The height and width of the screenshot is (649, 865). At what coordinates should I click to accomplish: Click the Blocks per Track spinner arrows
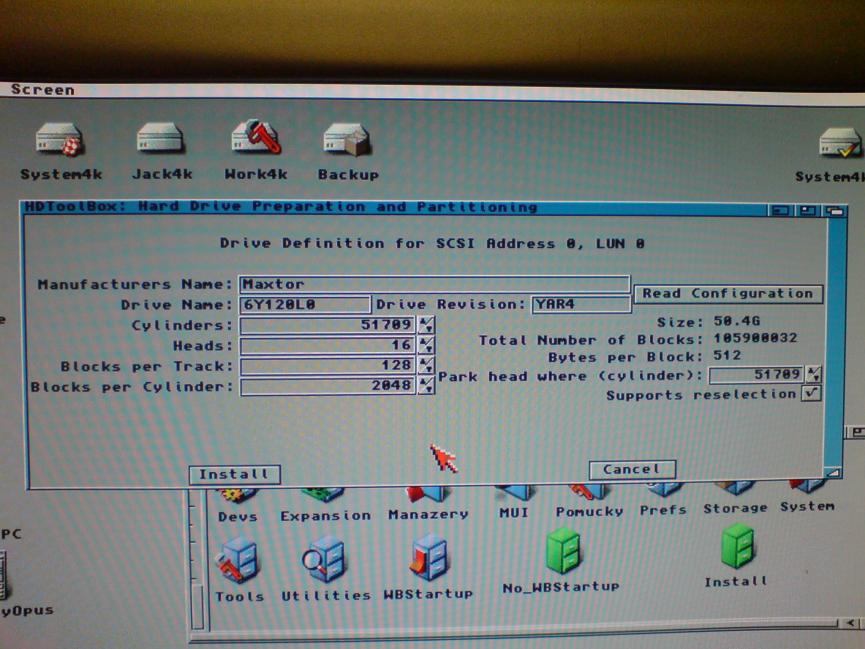pos(427,366)
